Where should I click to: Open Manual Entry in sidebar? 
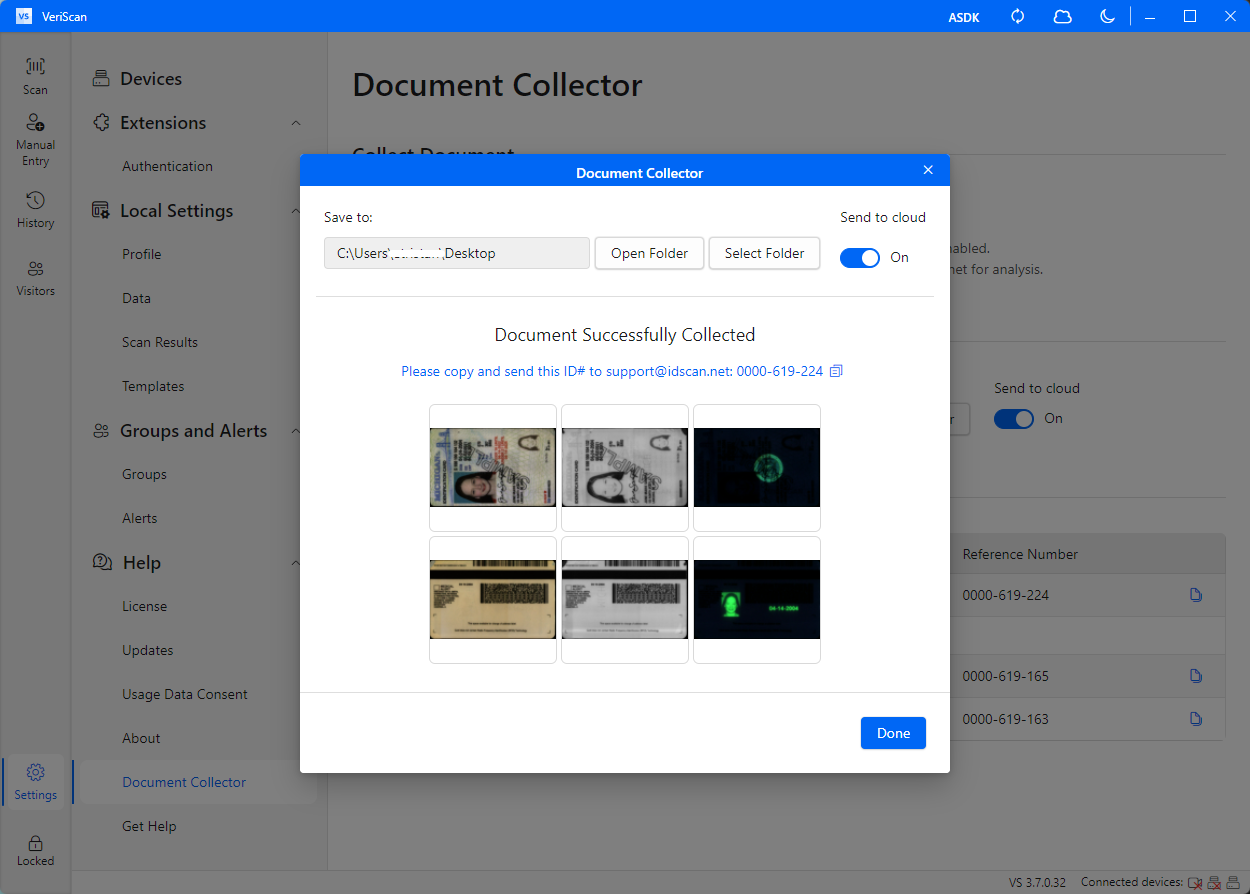pyautogui.click(x=35, y=140)
